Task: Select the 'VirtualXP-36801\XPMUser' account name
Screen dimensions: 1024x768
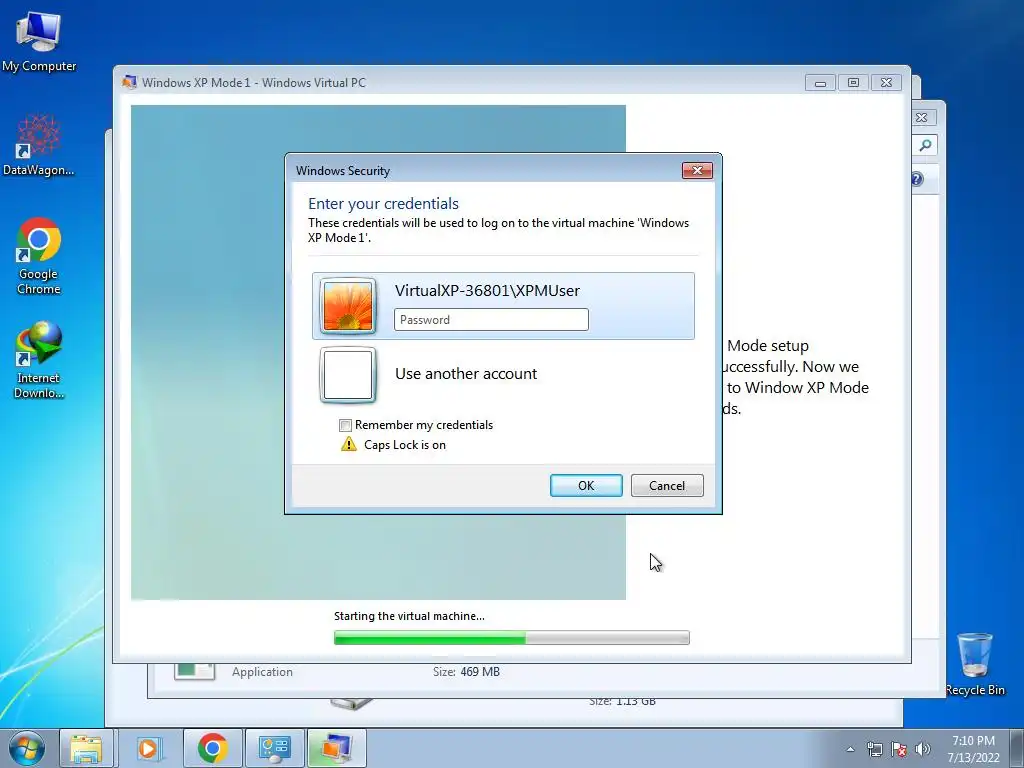Action: 487,291
